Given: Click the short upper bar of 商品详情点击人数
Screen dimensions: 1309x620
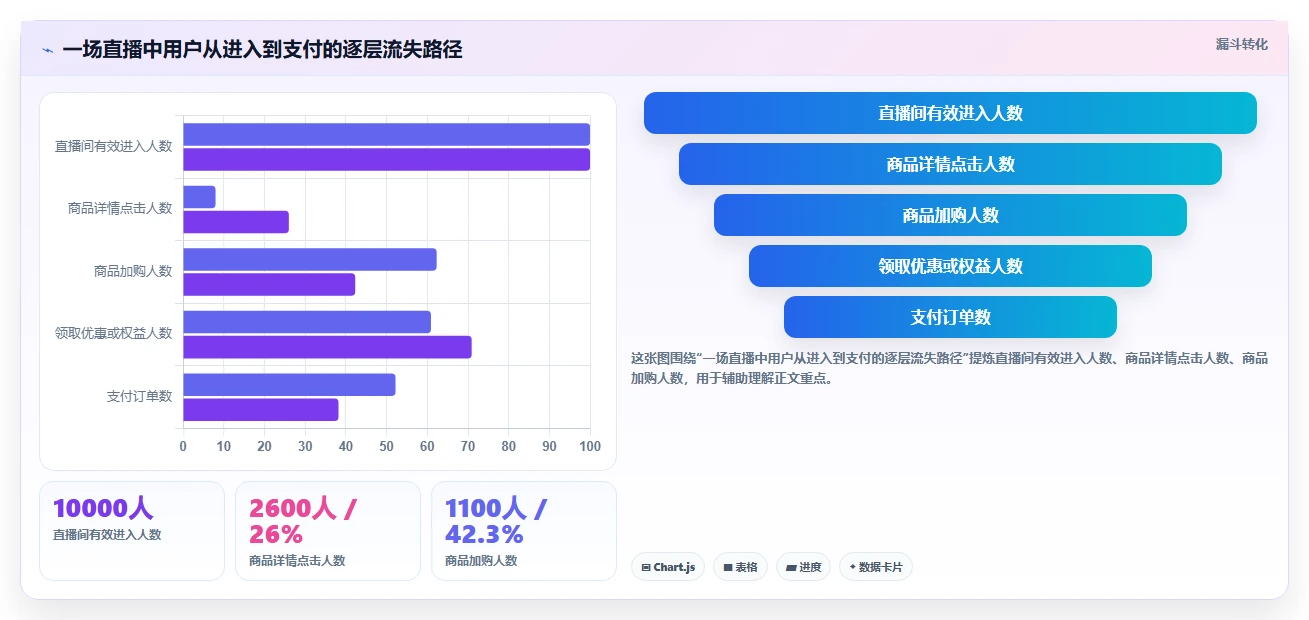Looking at the screenshot, I should pyautogui.click(x=199, y=197).
